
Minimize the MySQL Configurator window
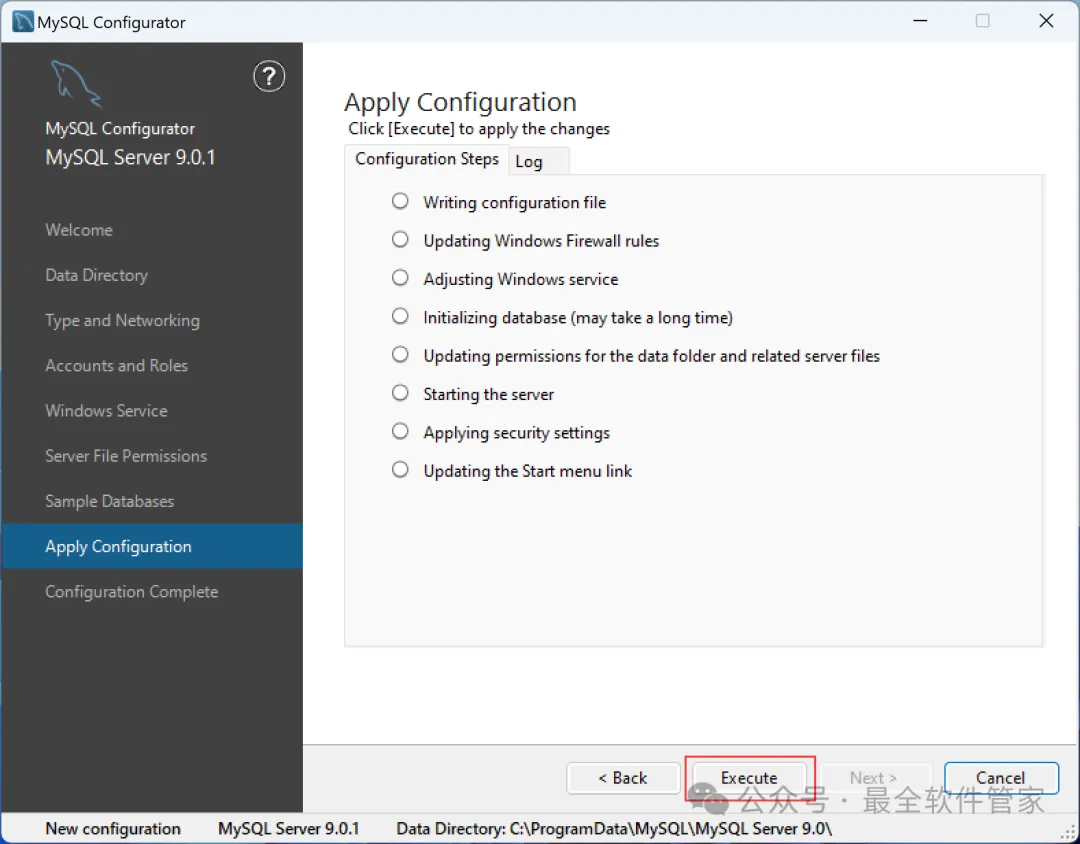coord(920,21)
